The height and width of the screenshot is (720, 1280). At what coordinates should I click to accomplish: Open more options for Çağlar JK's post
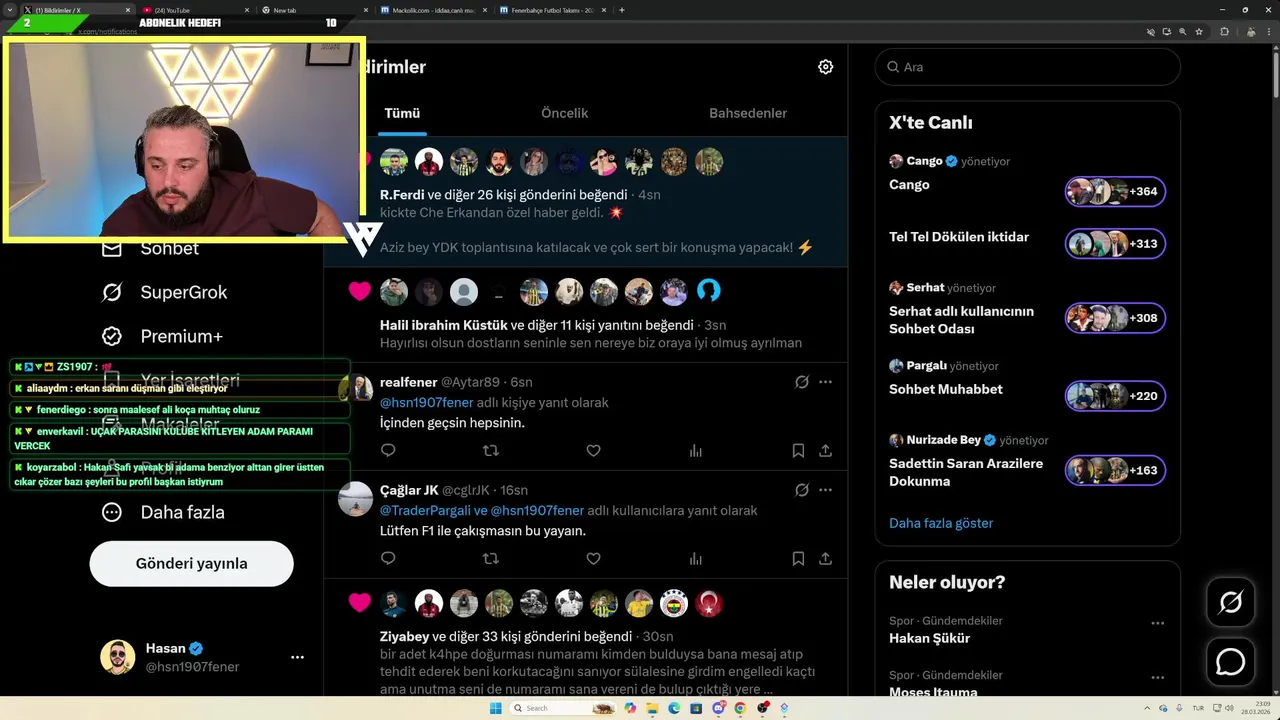coord(825,490)
